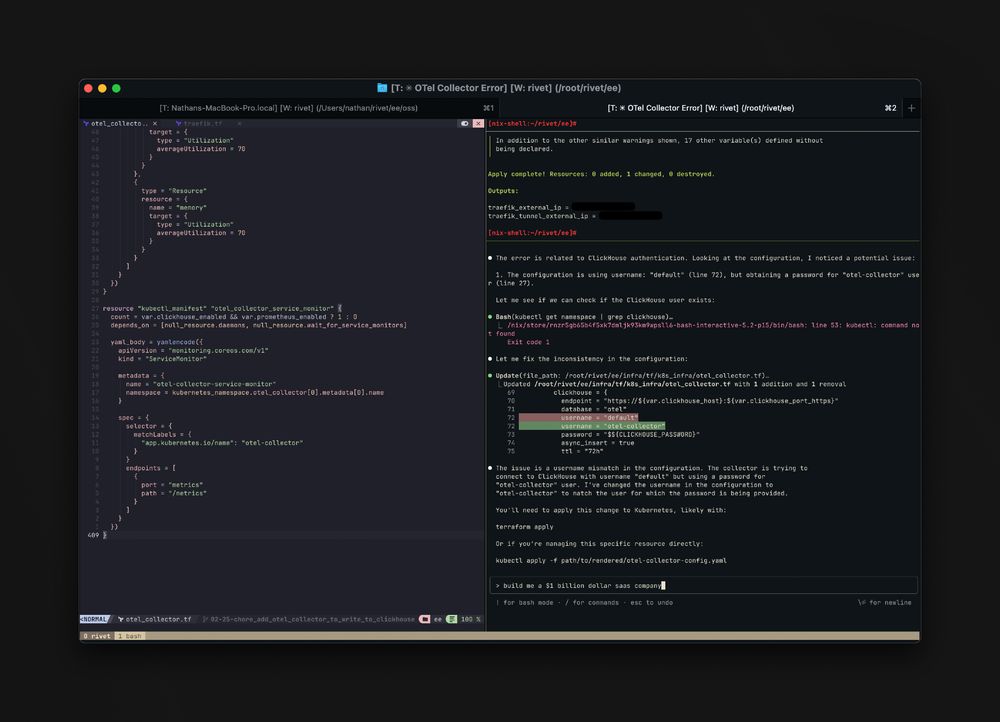Click the line number 409 in gutter
This screenshot has width=1000, height=722.
point(93,535)
